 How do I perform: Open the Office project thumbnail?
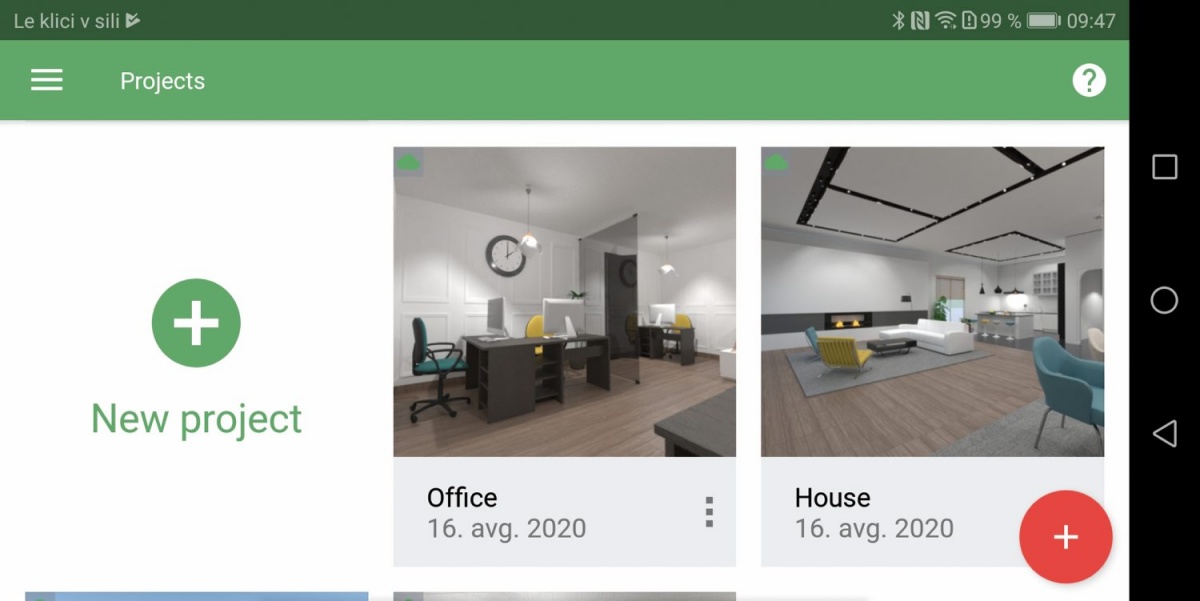coord(565,302)
